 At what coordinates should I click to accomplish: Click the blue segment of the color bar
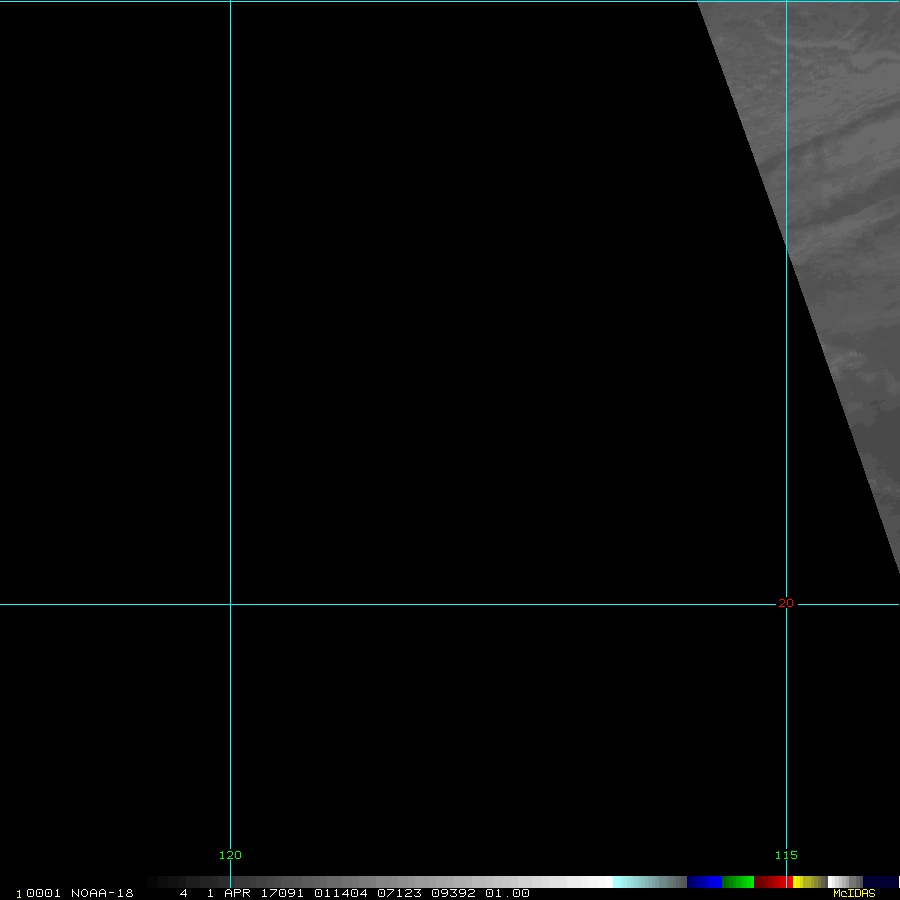point(704,882)
